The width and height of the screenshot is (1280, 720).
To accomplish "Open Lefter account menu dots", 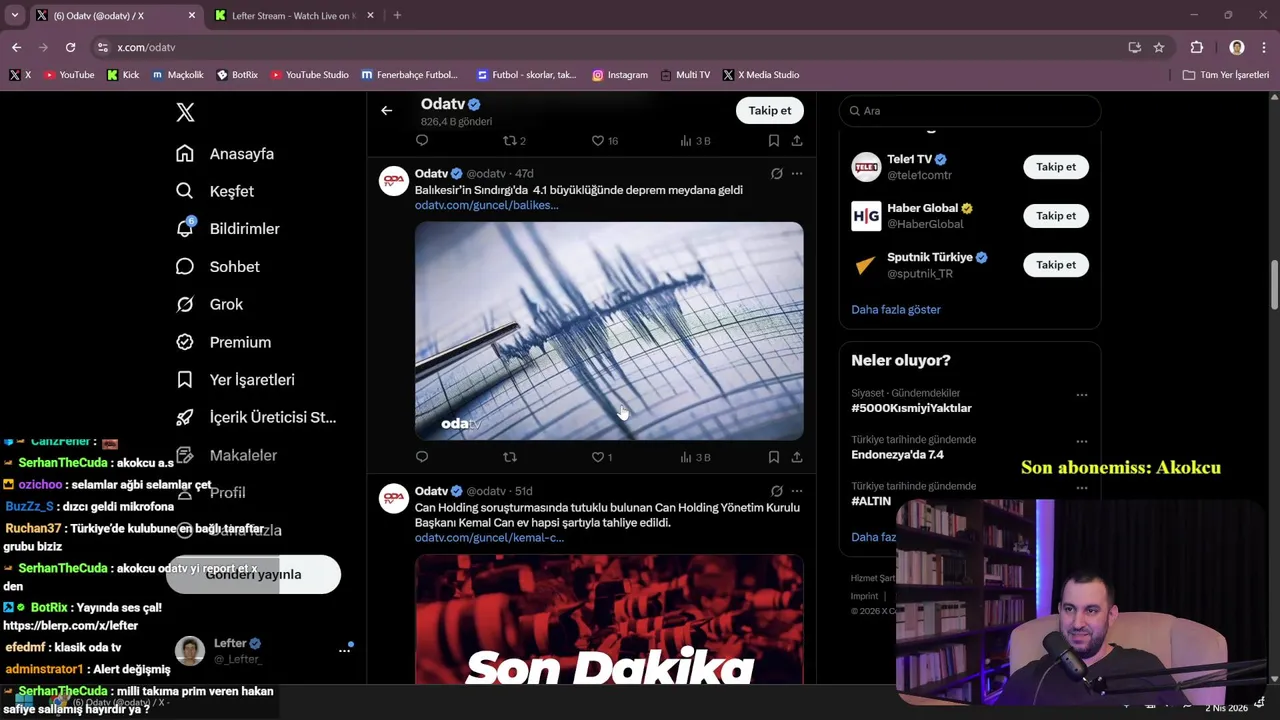I will pyautogui.click(x=344, y=650).
